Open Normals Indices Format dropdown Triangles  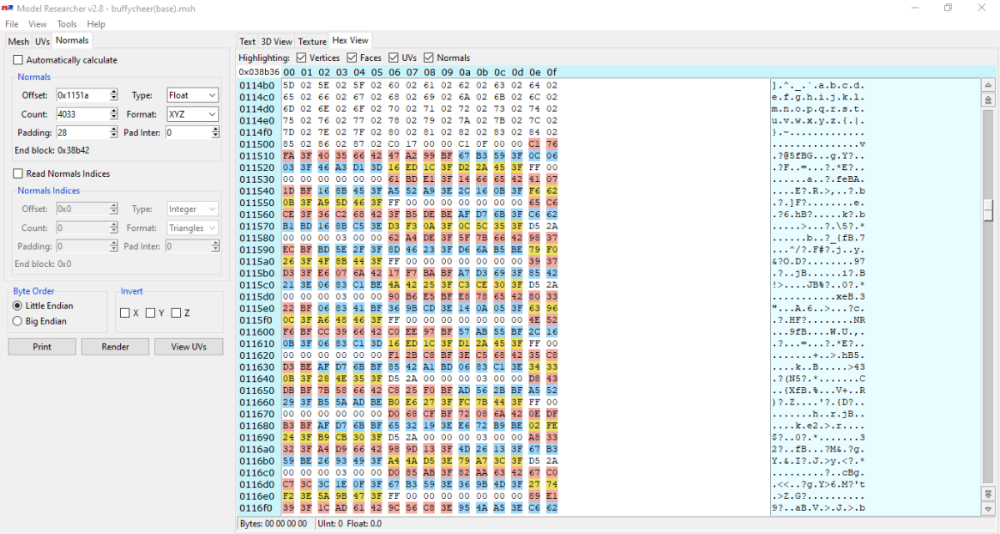point(192,228)
